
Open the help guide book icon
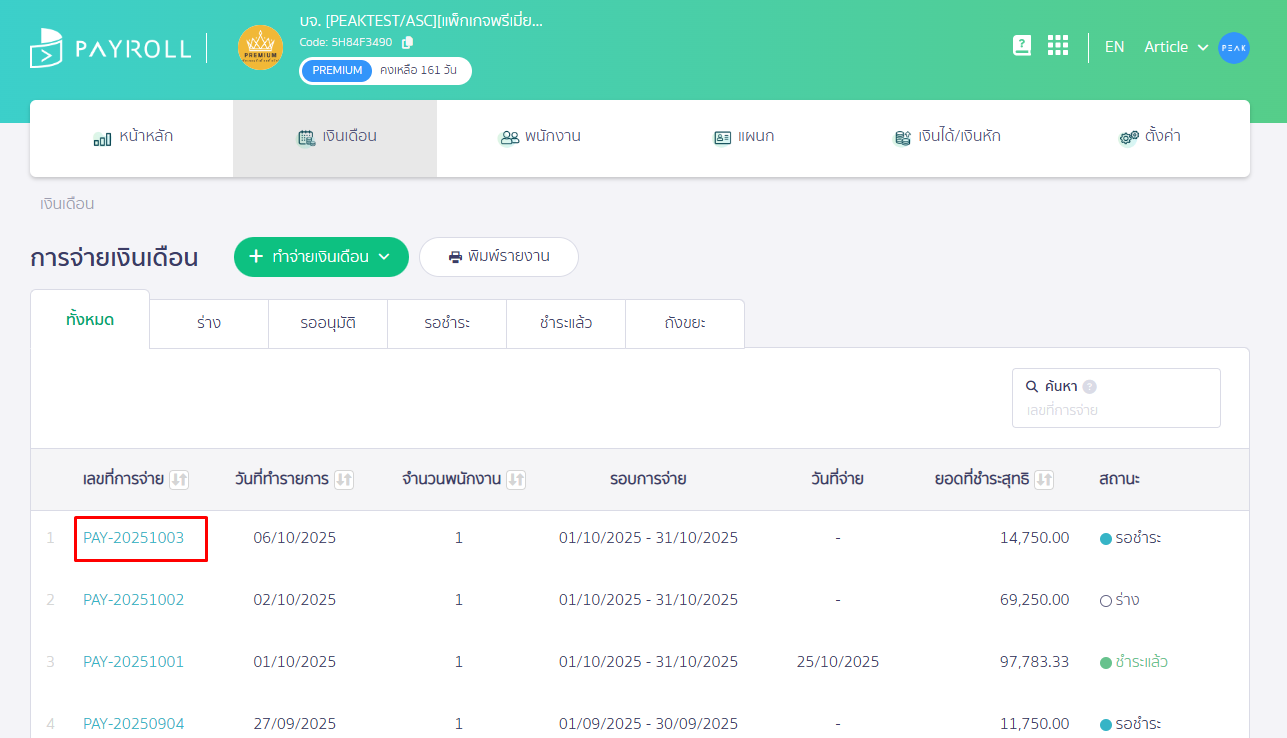1021,46
